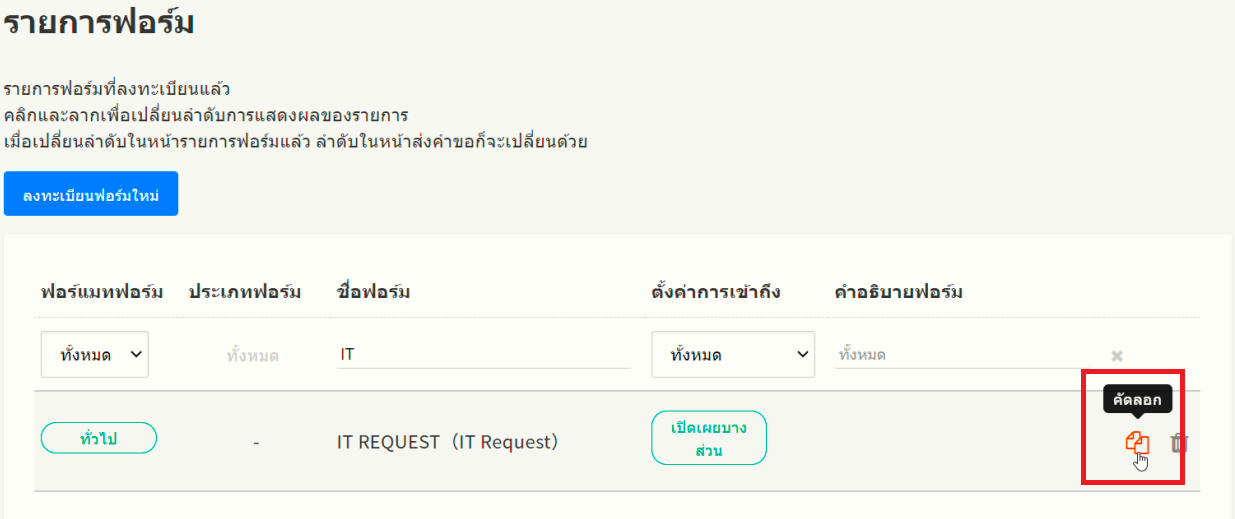Click the ทั่วไป format badge

99,438
